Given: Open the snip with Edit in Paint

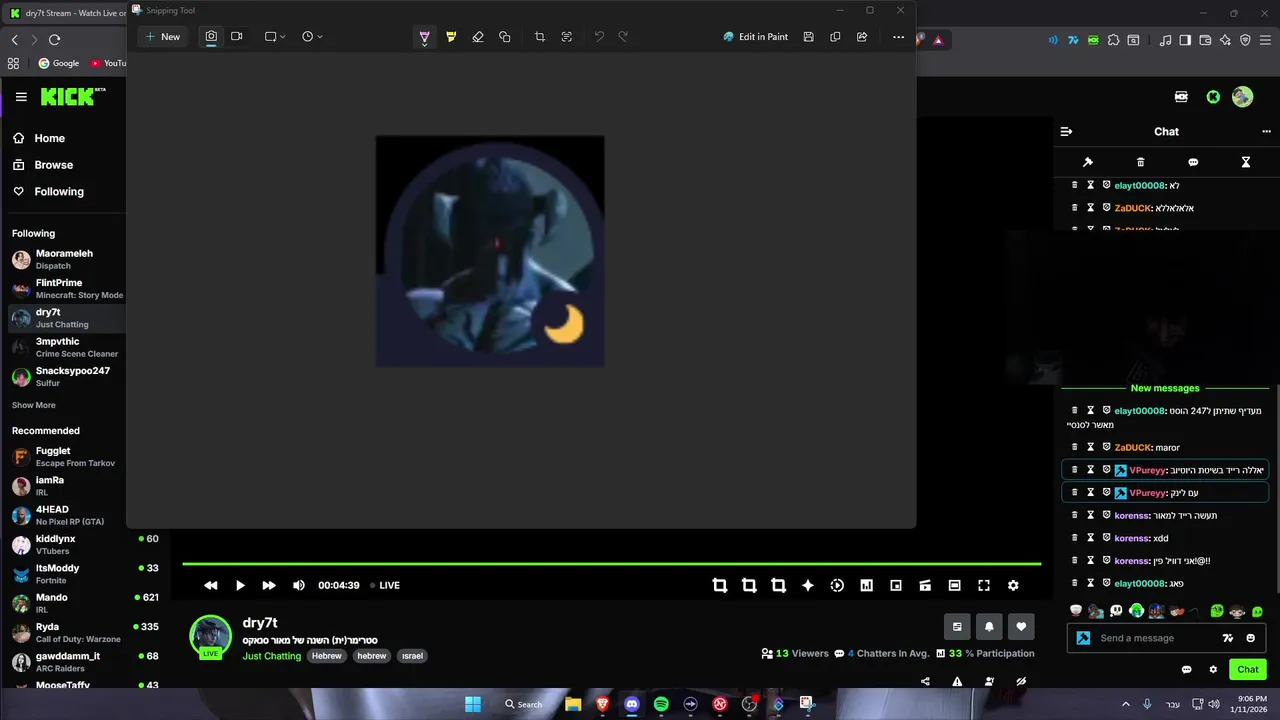Looking at the screenshot, I should pyautogui.click(x=755, y=37).
